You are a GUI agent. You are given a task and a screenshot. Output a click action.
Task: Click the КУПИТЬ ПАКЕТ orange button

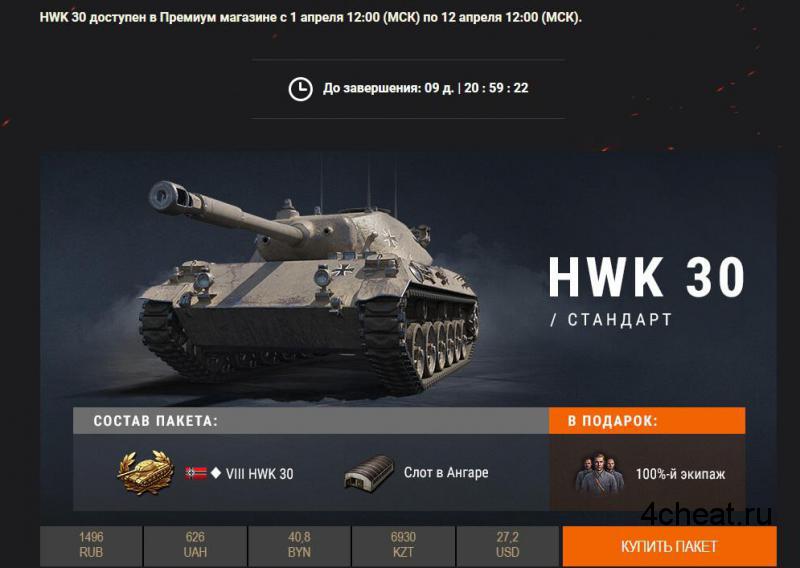(x=669, y=546)
